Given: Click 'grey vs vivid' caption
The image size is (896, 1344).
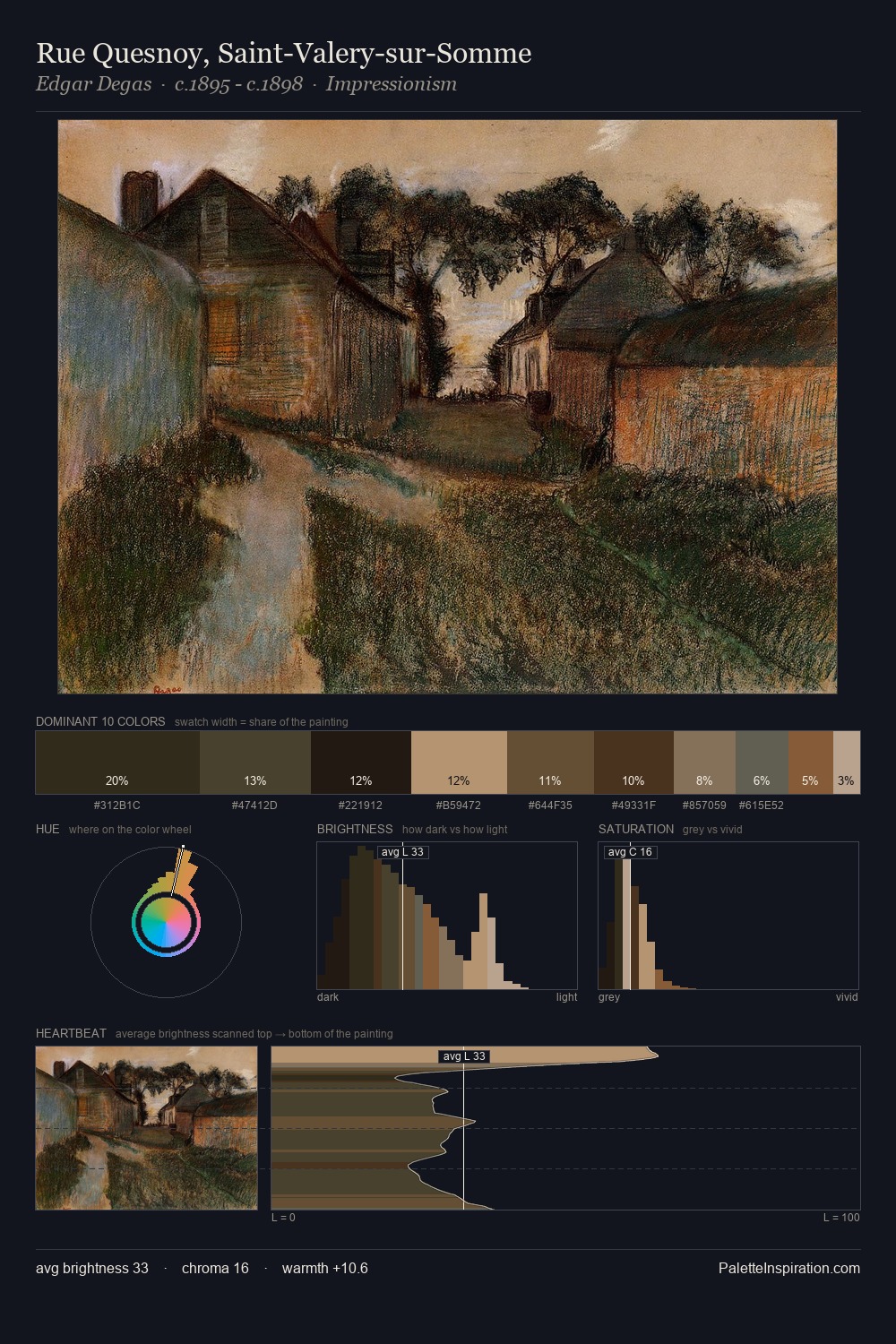Looking at the screenshot, I should pos(712,830).
